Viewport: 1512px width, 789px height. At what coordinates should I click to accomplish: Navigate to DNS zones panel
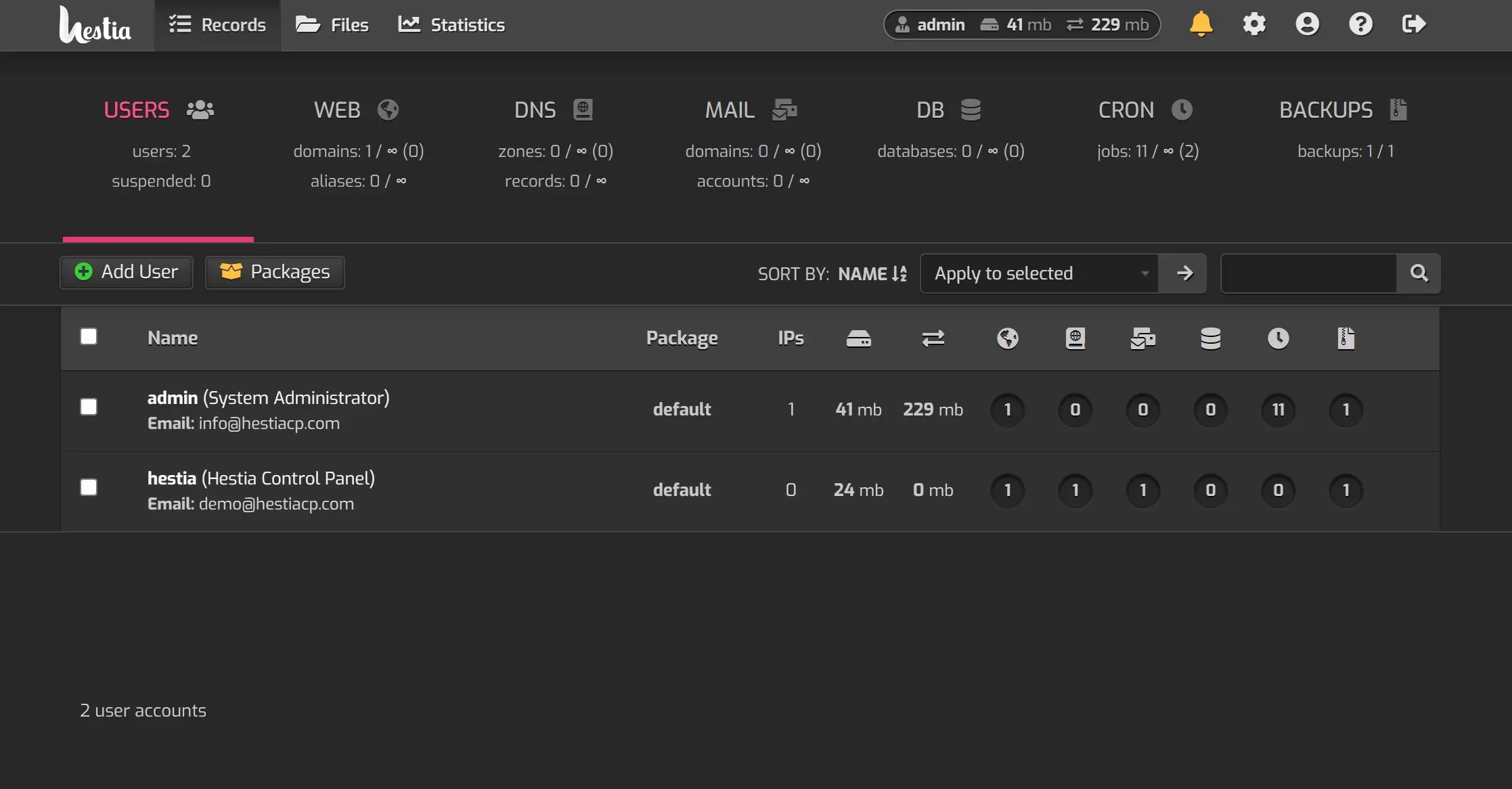click(x=535, y=109)
